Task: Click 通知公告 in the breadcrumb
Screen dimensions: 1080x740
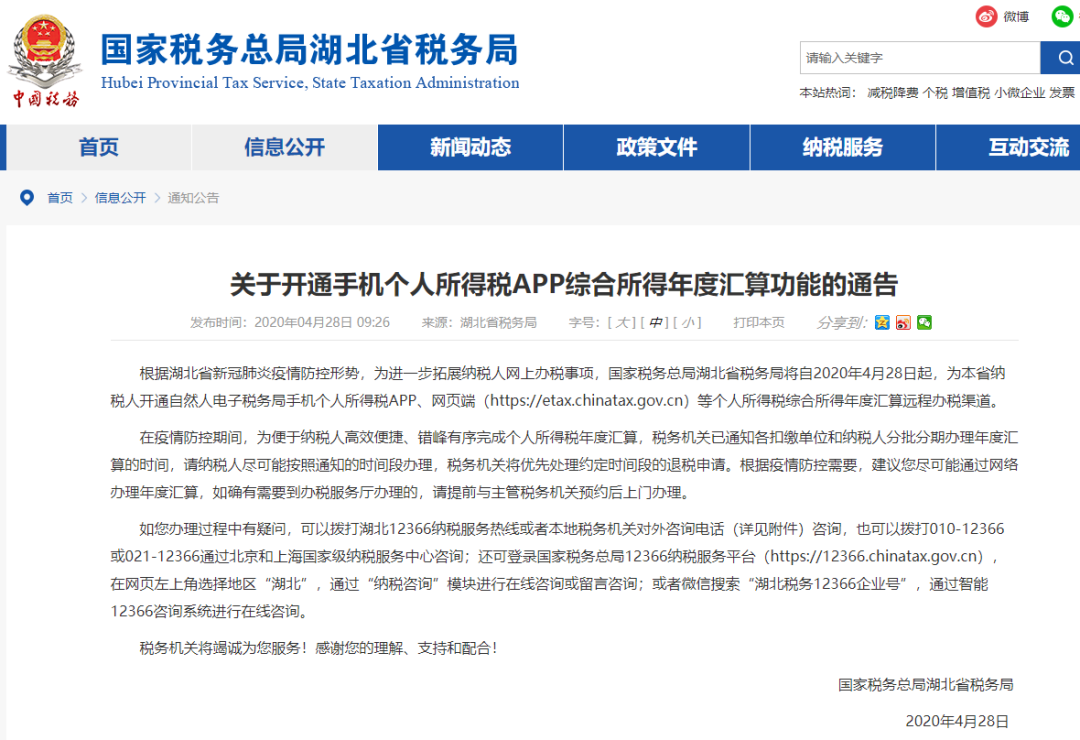Action: pos(193,198)
